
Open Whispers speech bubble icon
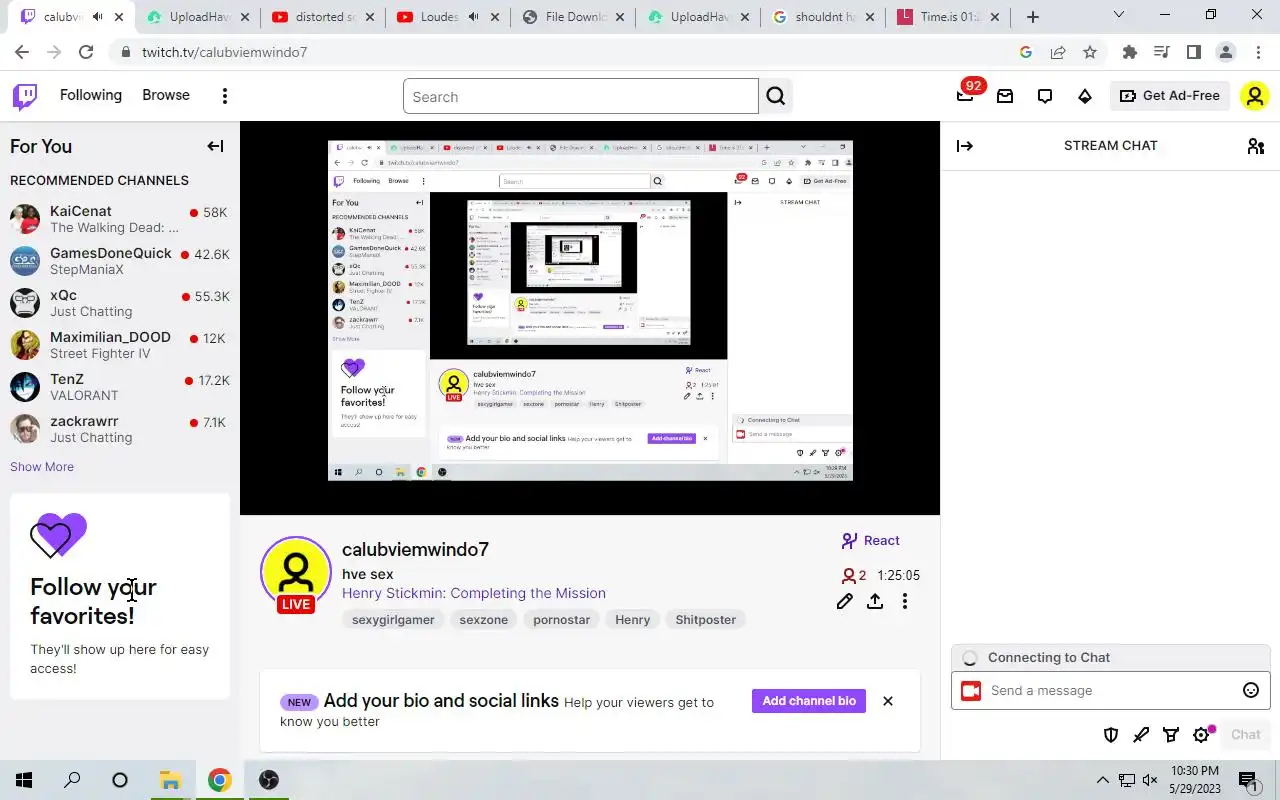[1045, 96]
